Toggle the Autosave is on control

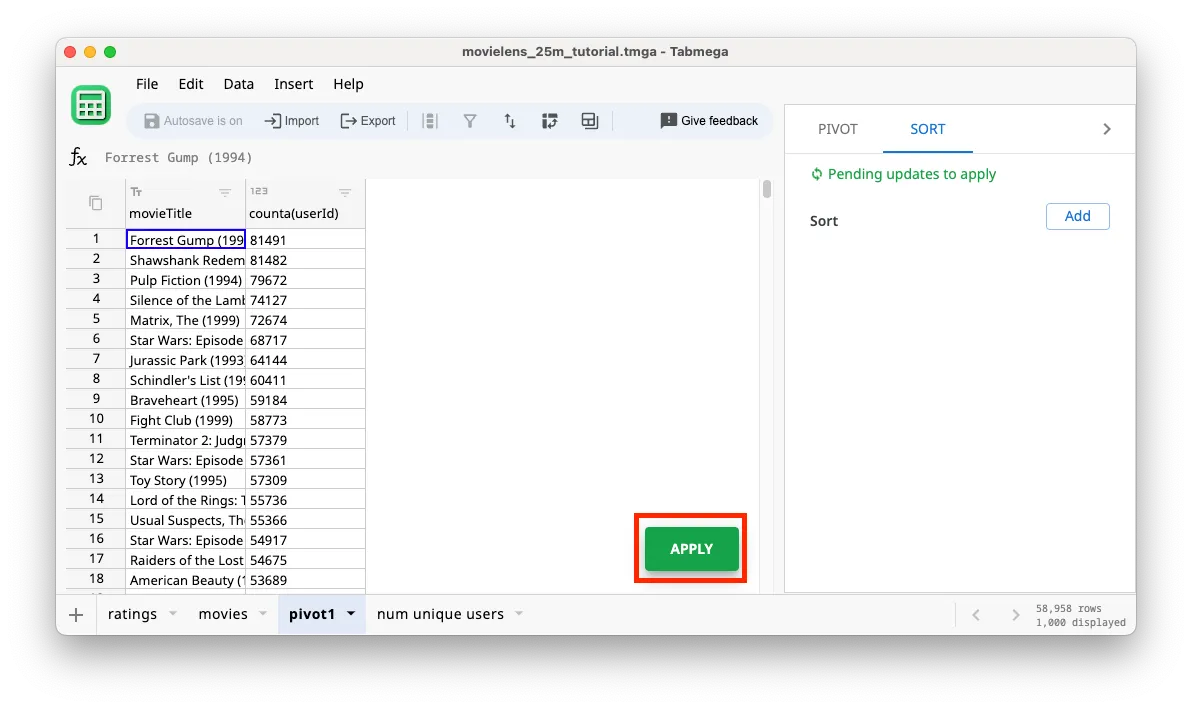tap(192, 120)
